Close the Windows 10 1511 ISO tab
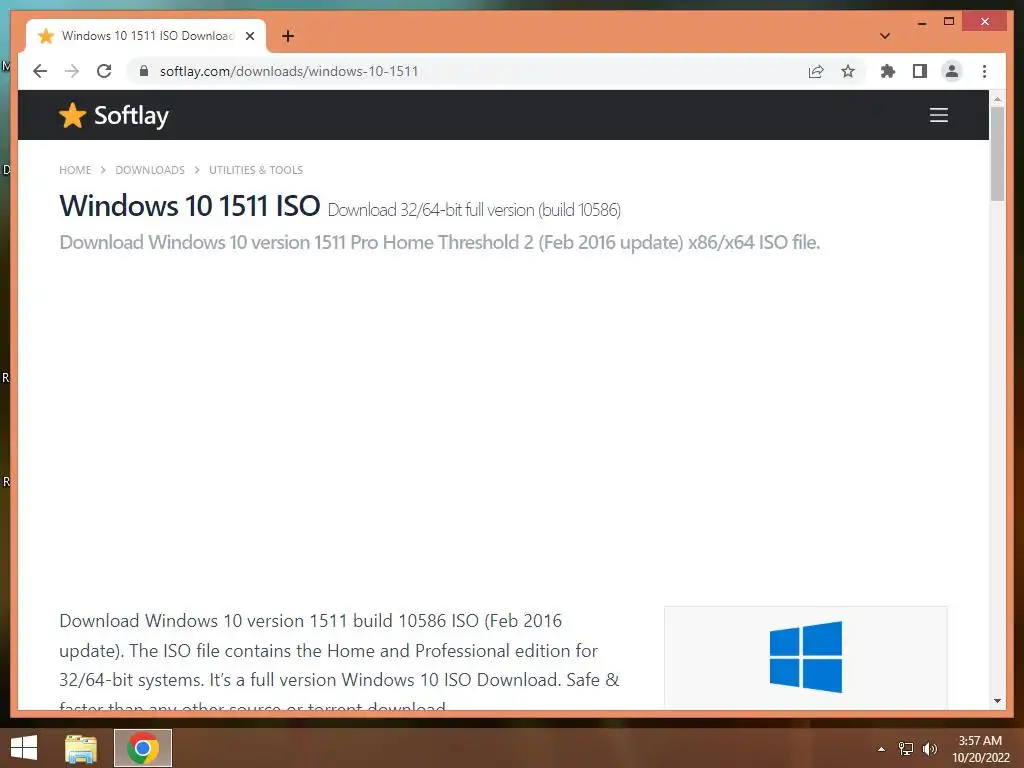 [x=249, y=36]
